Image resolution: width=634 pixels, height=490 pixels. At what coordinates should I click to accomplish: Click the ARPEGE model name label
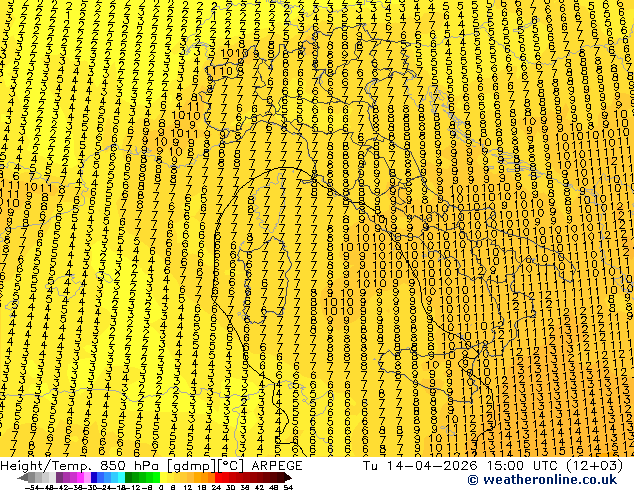pos(277,466)
